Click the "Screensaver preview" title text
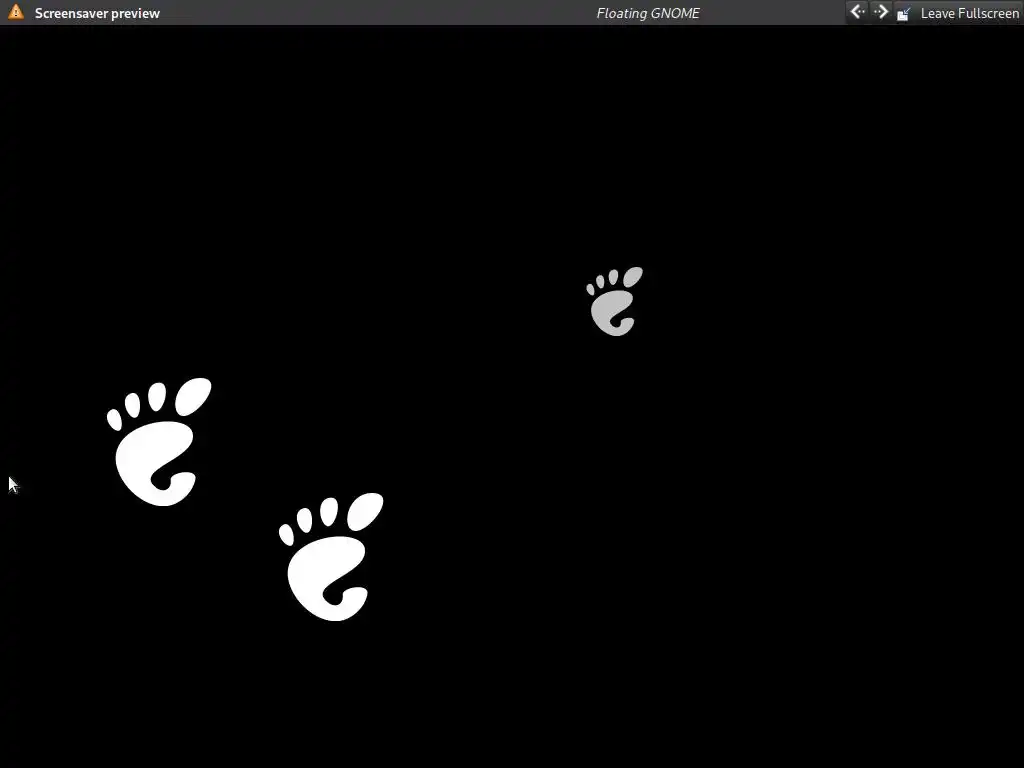This screenshot has height=768, width=1024. 97,13
